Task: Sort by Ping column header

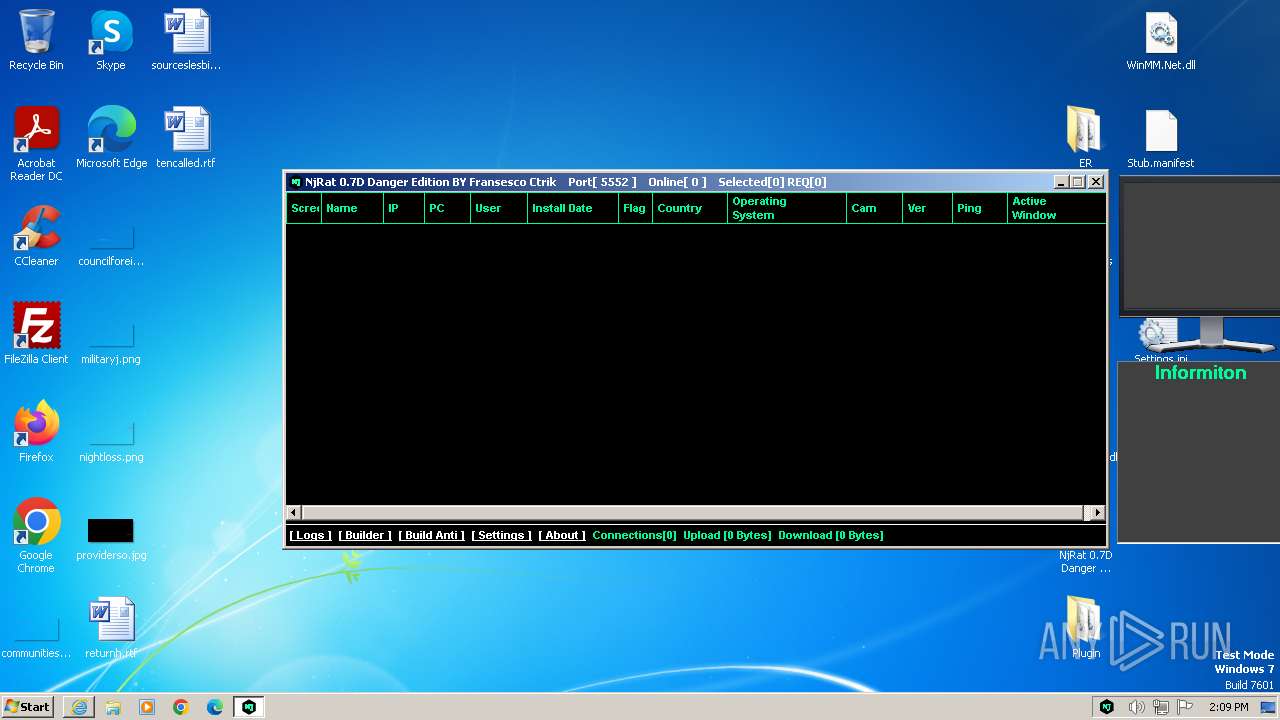Action: [979, 208]
